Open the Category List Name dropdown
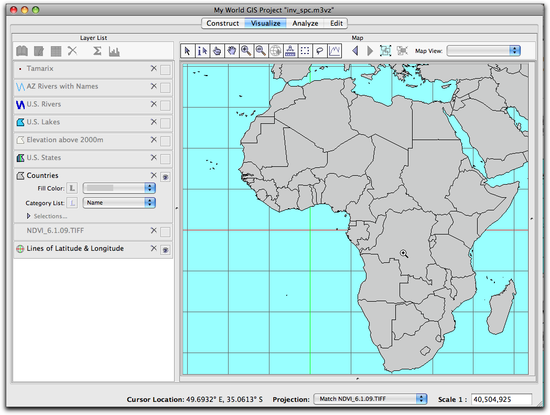The image size is (550, 415). point(119,203)
